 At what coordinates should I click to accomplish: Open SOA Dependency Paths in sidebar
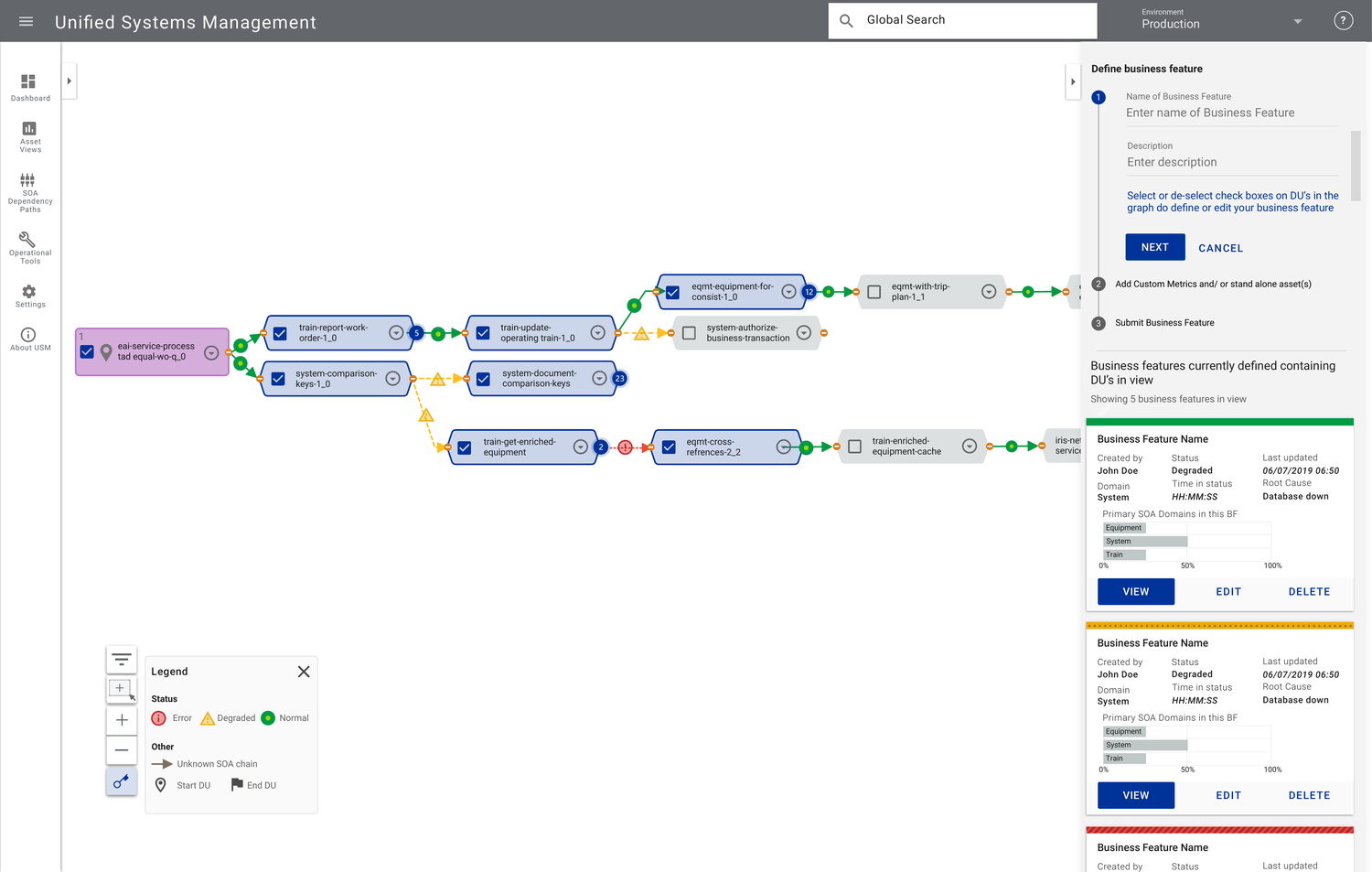coord(30,192)
